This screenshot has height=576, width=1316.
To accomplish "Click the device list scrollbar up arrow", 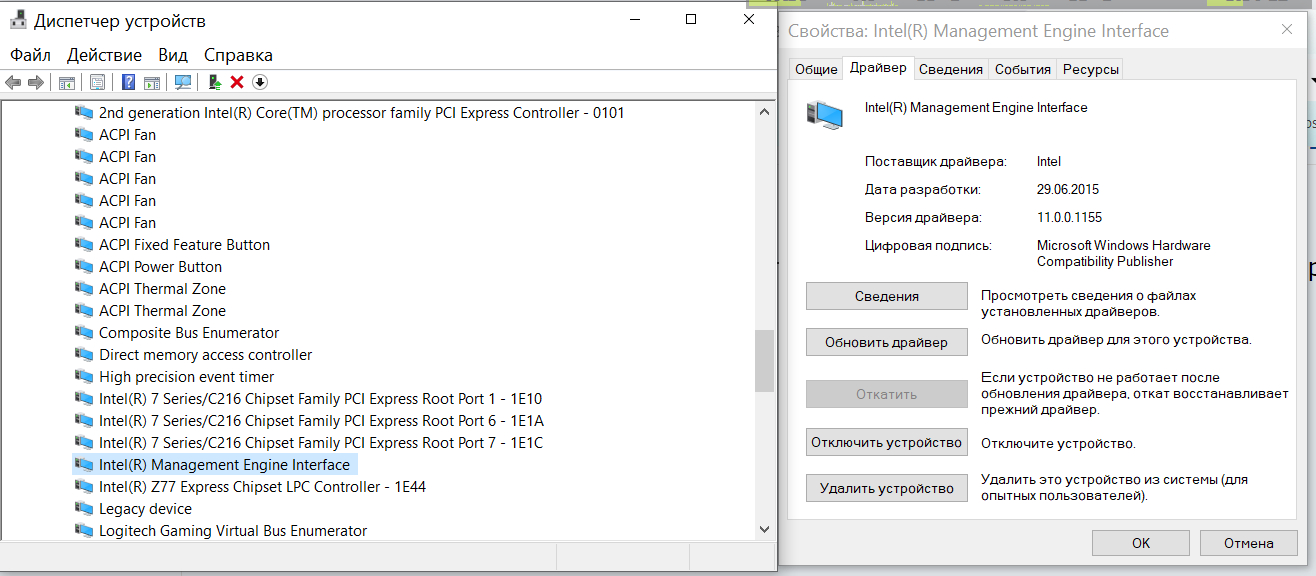I will 764,110.
